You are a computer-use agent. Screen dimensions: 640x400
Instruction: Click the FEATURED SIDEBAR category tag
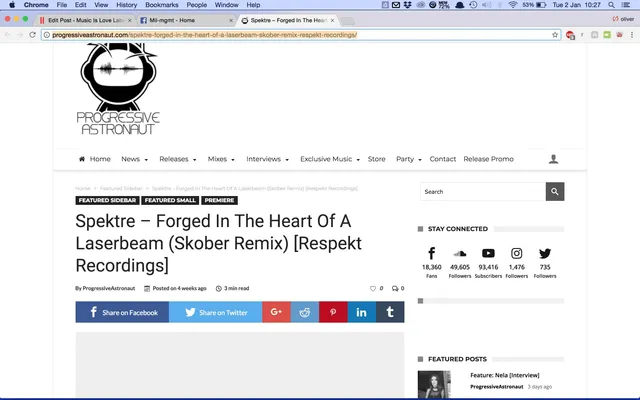tap(107, 200)
